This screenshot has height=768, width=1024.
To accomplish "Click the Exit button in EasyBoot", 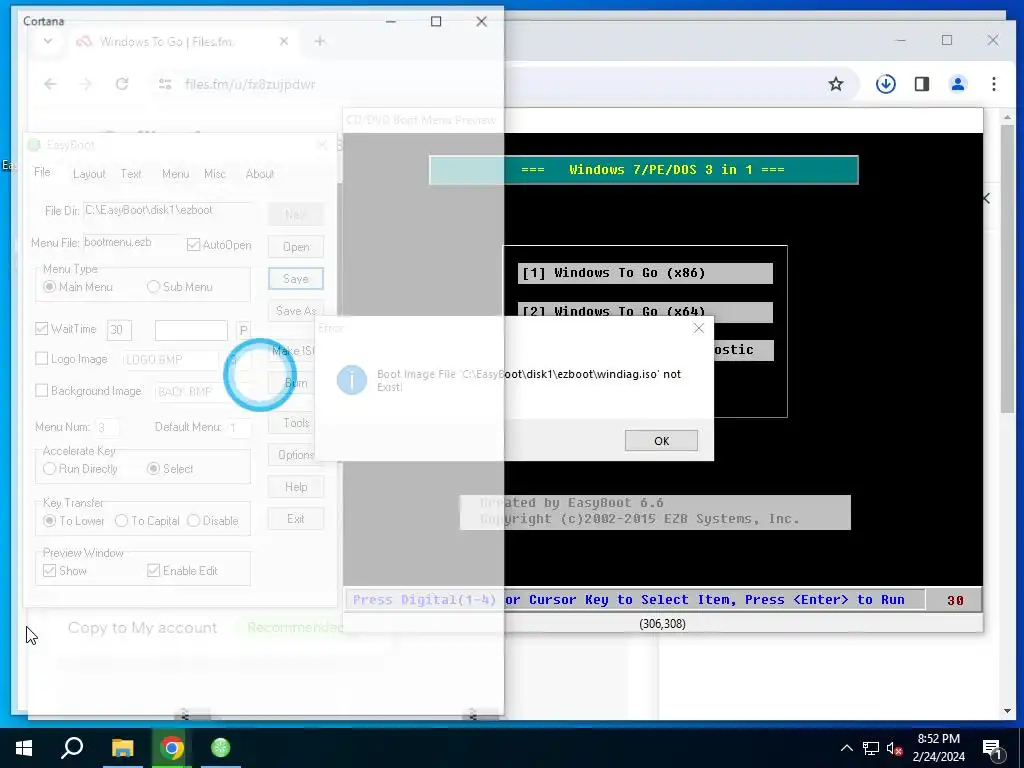I will (x=296, y=519).
